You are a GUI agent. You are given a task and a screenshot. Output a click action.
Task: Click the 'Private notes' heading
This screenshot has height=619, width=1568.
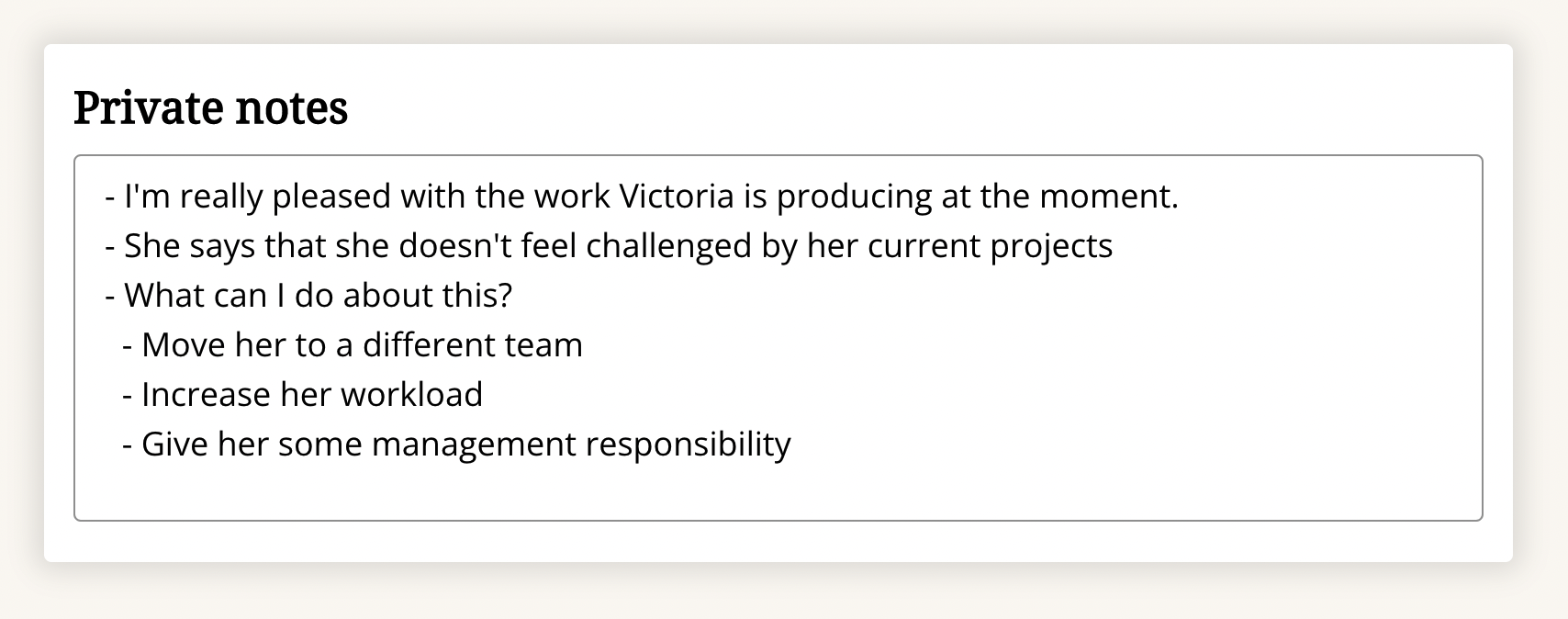(x=211, y=107)
